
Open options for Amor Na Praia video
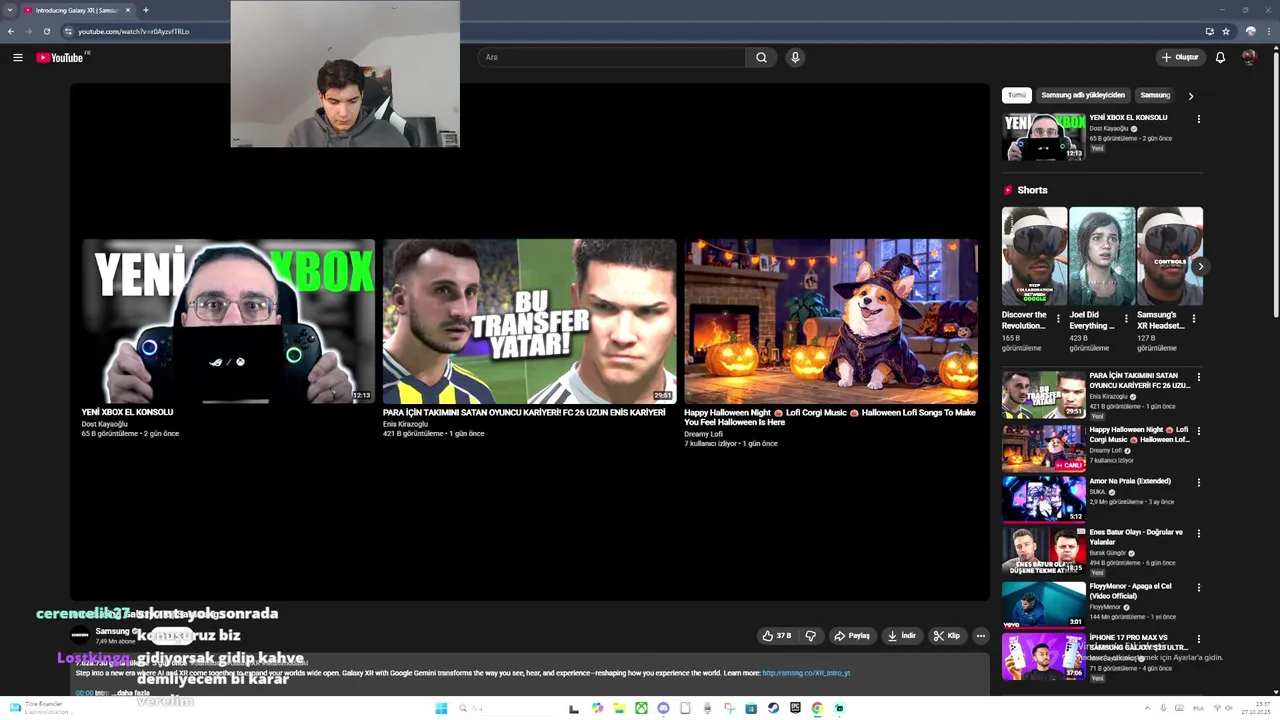pyautogui.click(x=1198, y=482)
